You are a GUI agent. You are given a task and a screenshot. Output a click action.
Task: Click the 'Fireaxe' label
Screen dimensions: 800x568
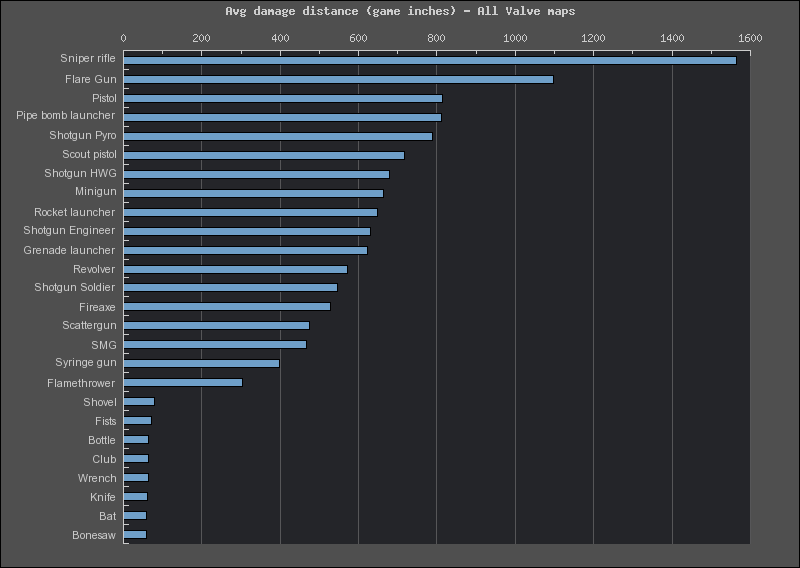[97, 307]
